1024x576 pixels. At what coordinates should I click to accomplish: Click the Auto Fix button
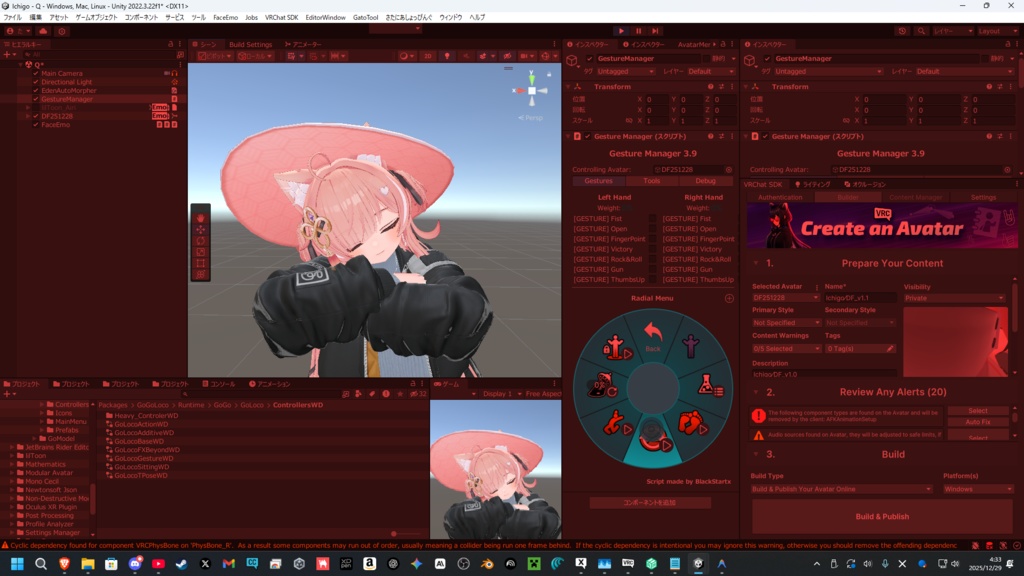click(978, 423)
